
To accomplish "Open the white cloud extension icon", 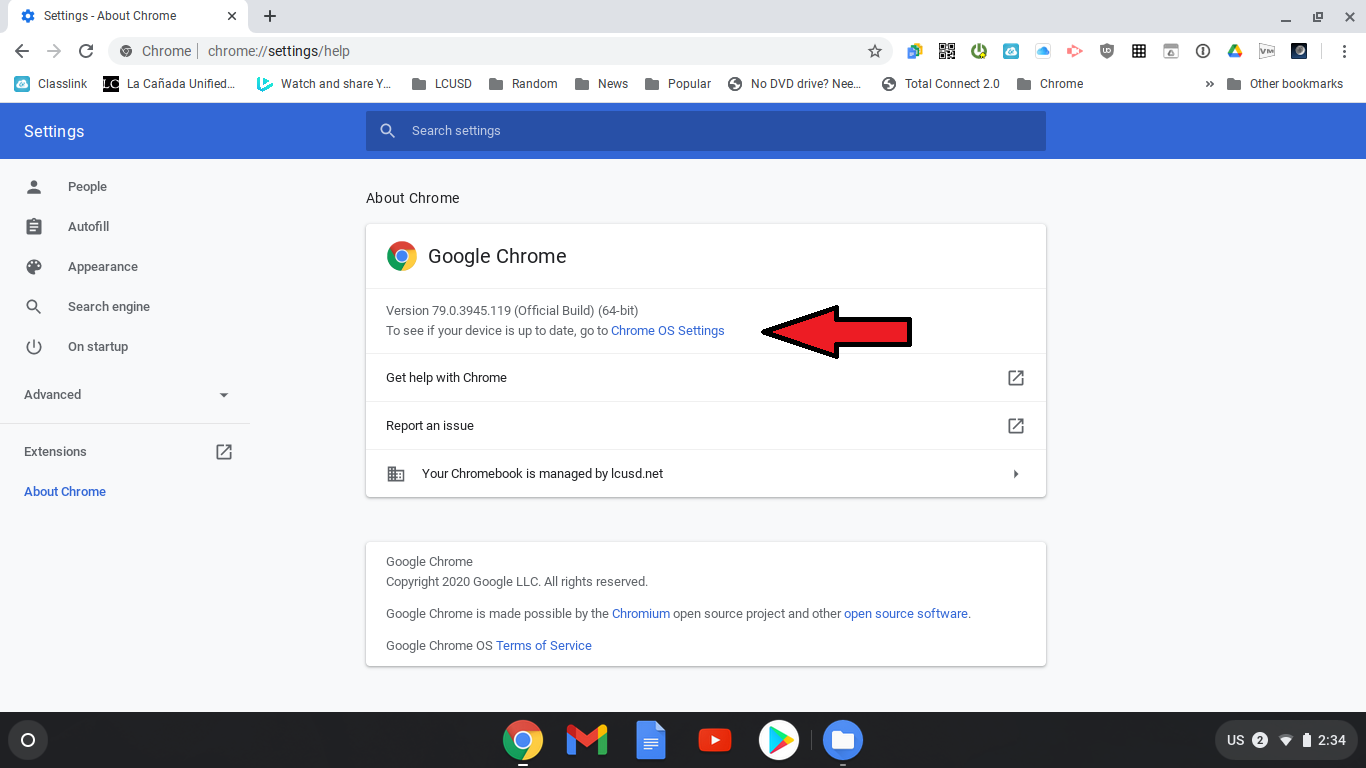I will [x=1042, y=51].
